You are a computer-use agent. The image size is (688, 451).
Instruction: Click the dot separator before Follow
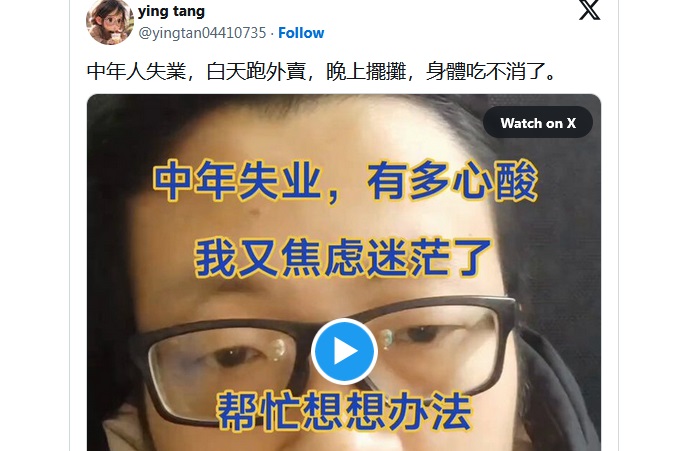pos(272,33)
